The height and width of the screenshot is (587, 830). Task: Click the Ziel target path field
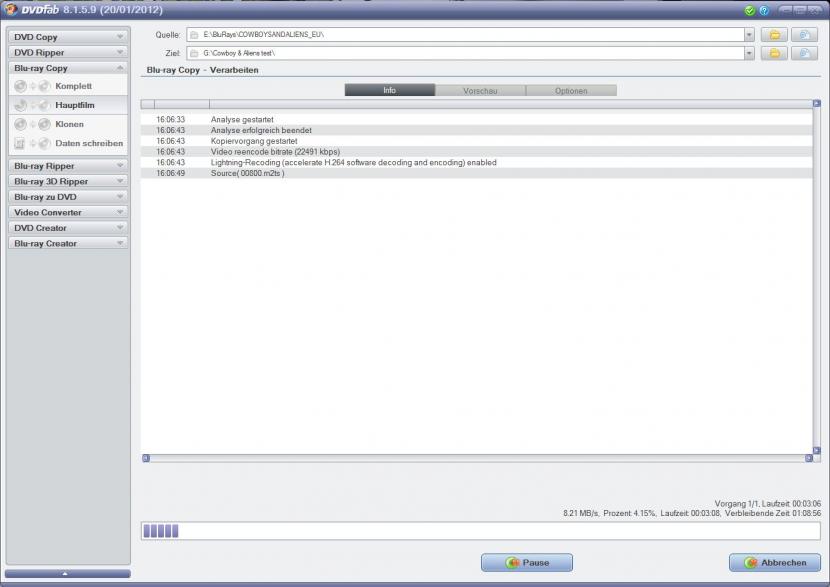[x=466, y=53]
